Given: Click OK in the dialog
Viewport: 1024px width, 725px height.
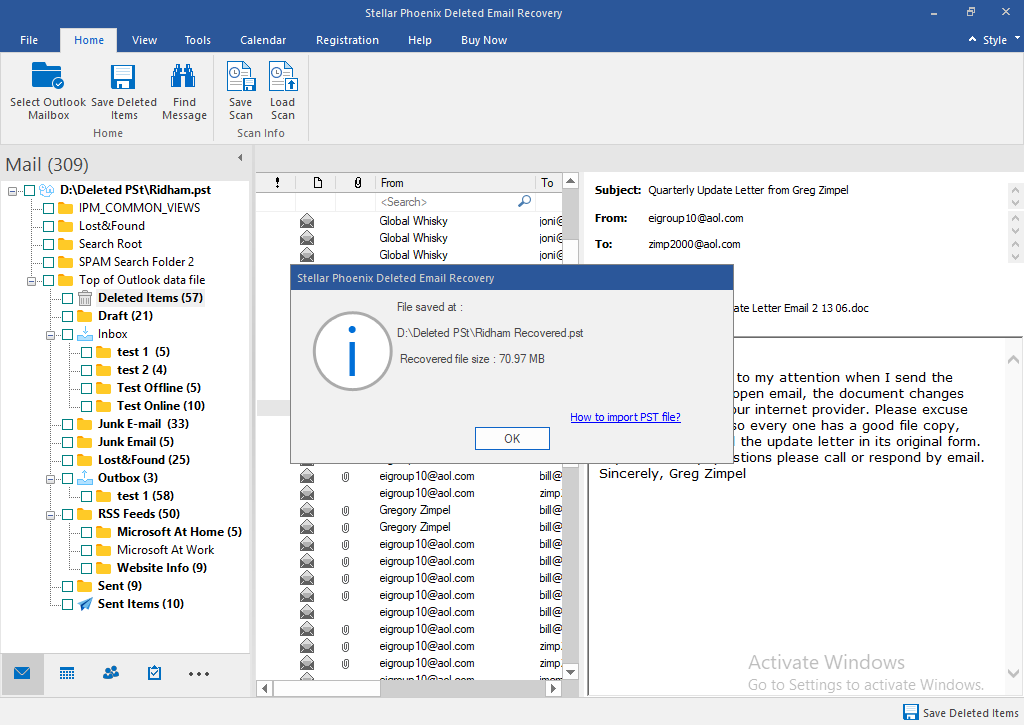Looking at the screenshot, I should [512, 438].
